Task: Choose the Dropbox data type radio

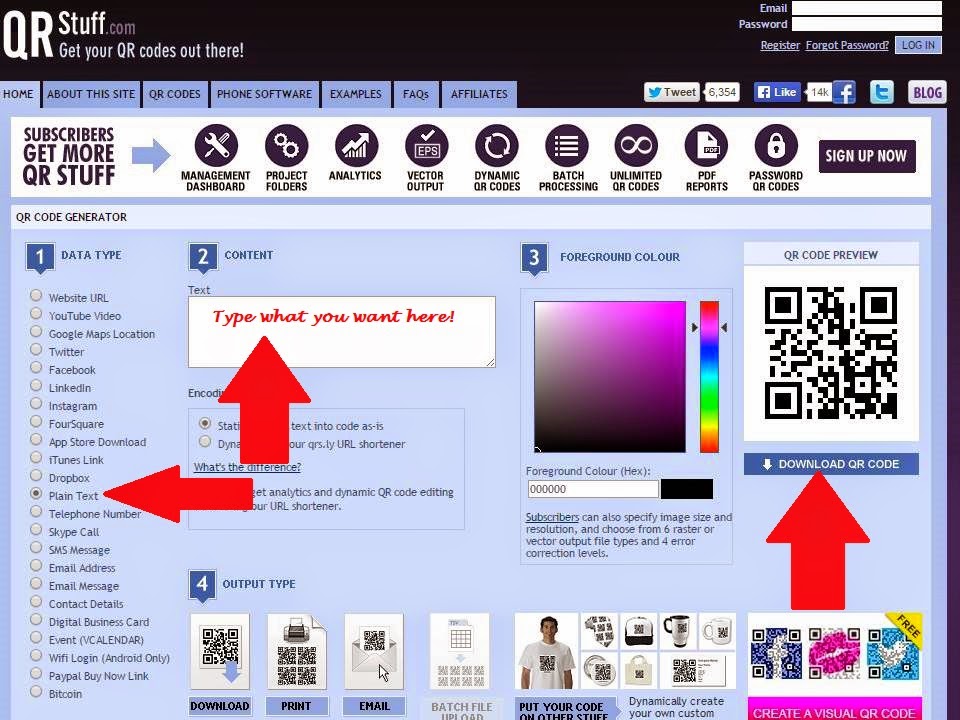Action: coord(36,476)
